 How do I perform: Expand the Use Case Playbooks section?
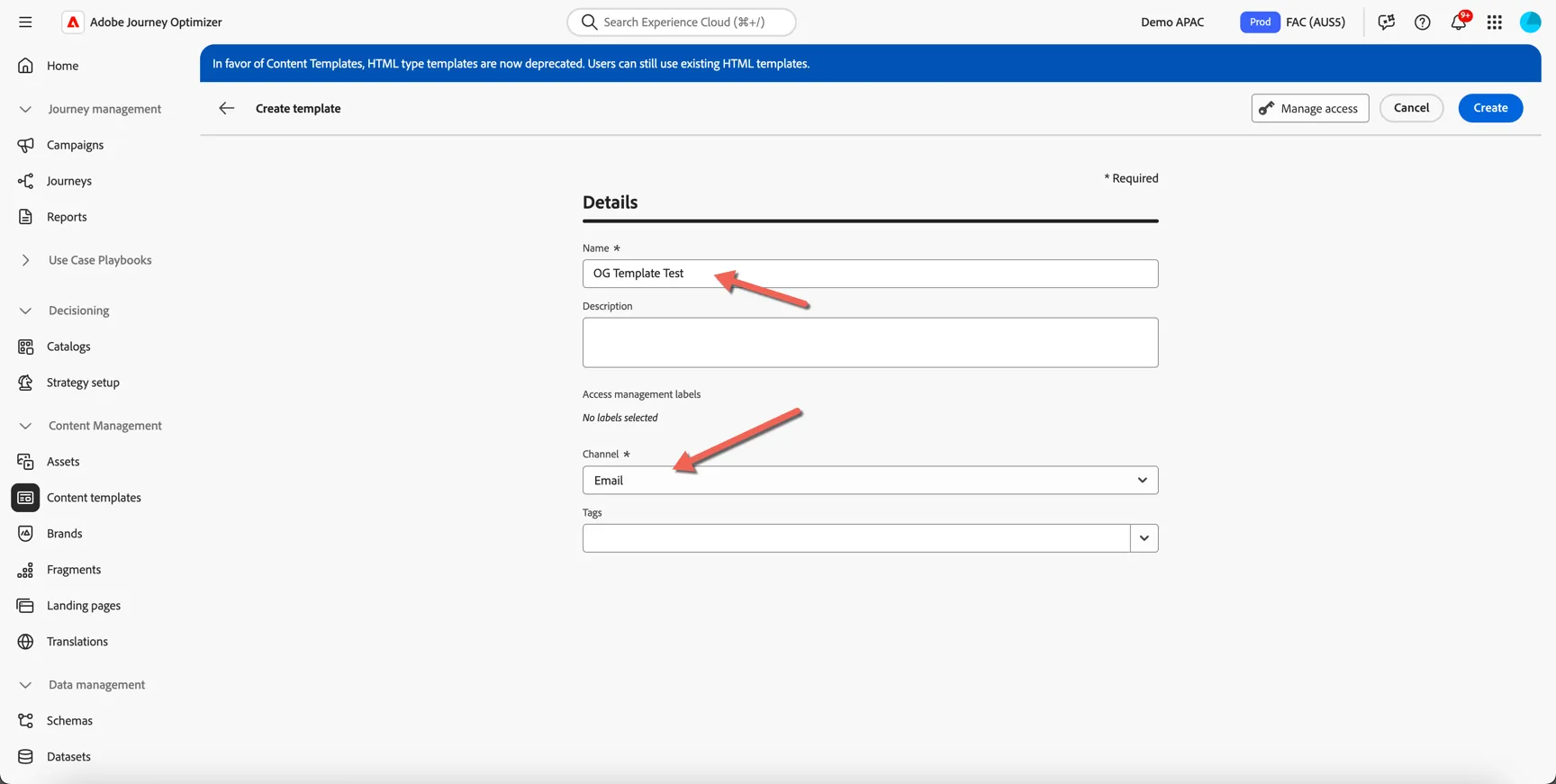point(25,260)
